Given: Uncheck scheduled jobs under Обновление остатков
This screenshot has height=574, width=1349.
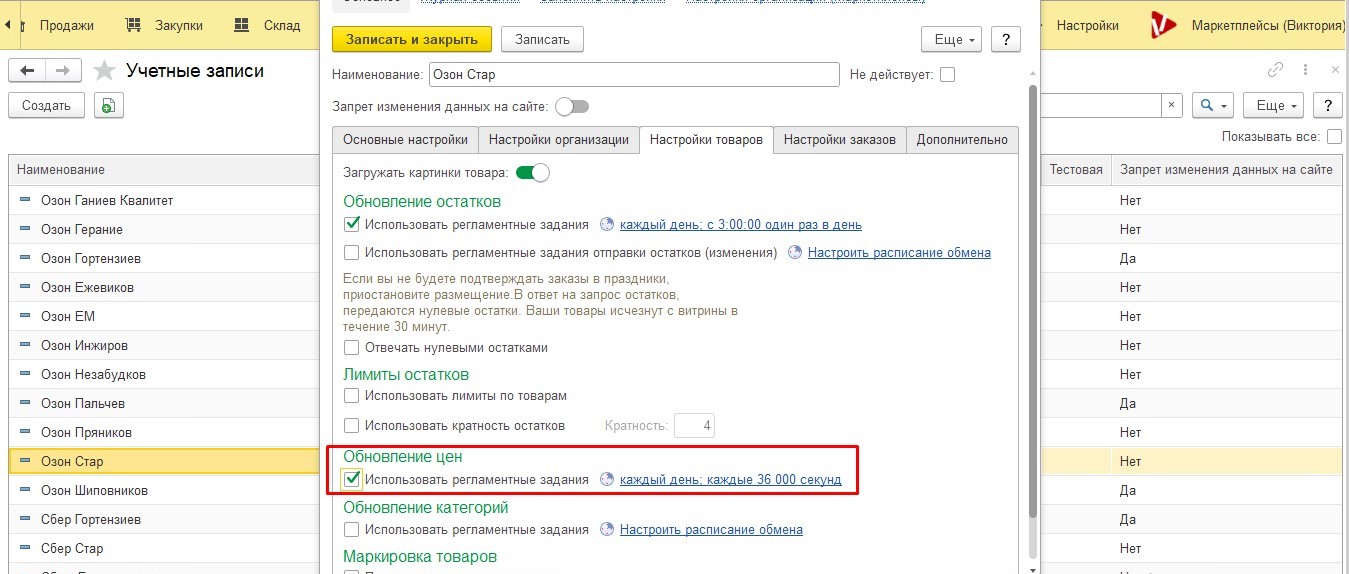Looking at the screenshot, I should [x=352, y=225].
